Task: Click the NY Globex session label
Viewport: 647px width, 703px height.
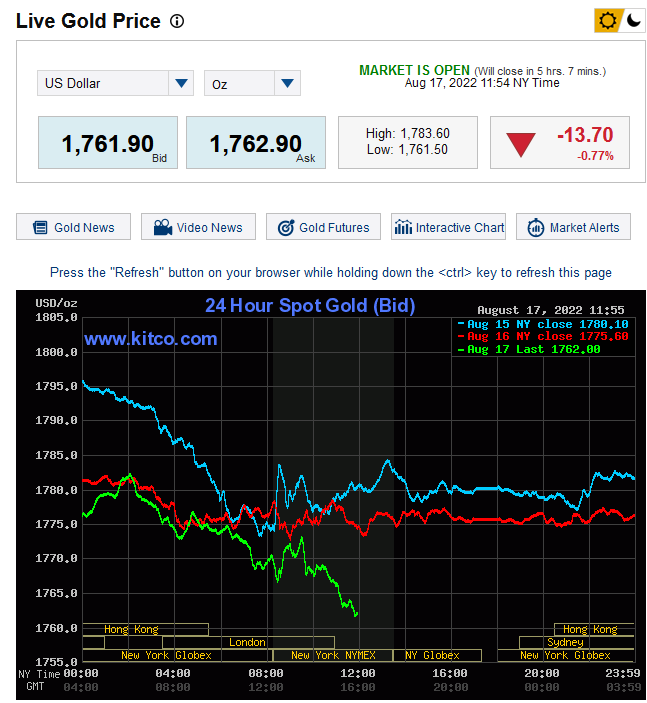Action: [x=432, y=655]
